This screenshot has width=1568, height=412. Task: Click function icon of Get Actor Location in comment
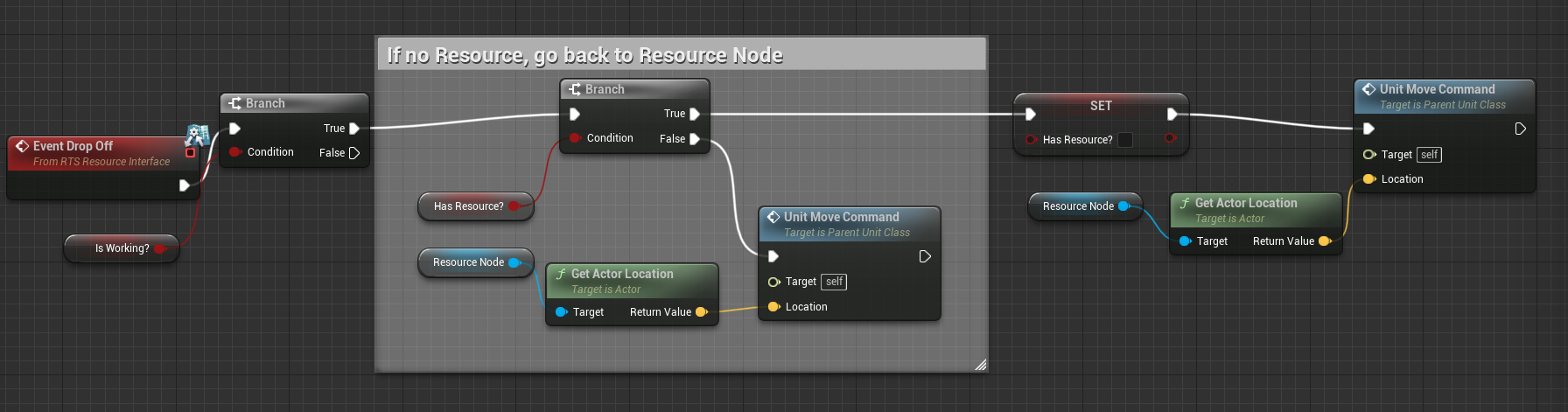tap(561, 274)
